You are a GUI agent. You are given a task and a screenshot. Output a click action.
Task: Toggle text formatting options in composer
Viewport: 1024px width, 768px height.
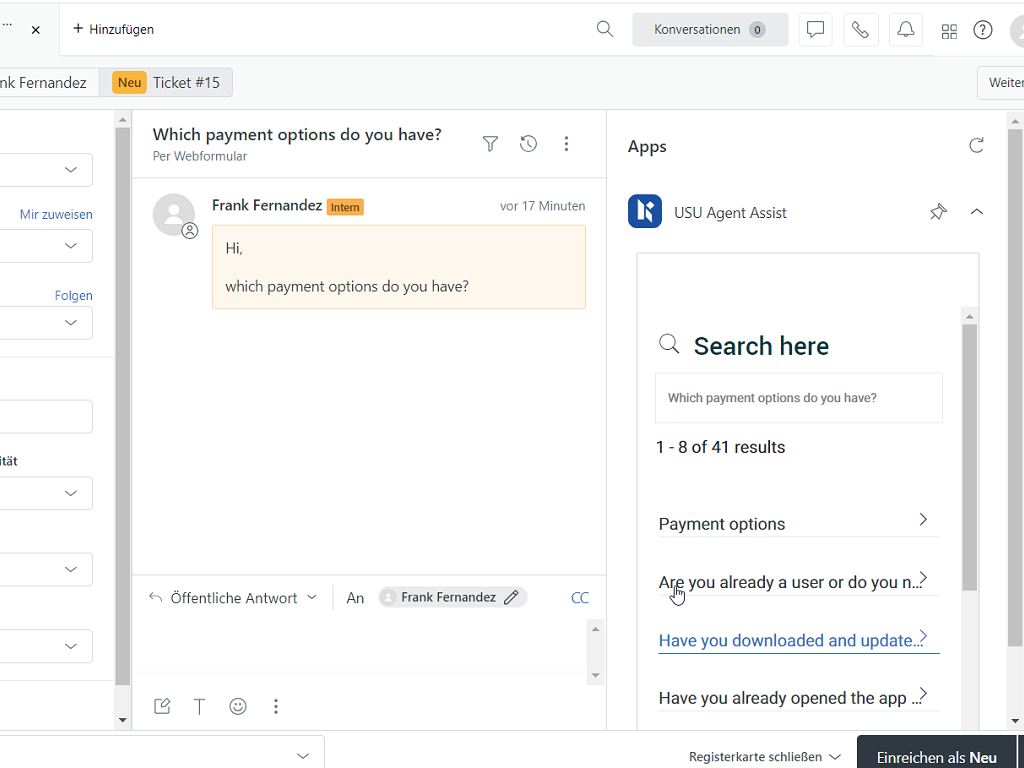click(x=200, y=706)
